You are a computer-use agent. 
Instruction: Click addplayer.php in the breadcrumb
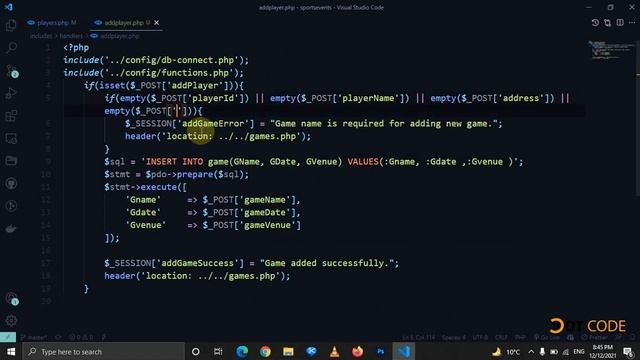[115, 36]
